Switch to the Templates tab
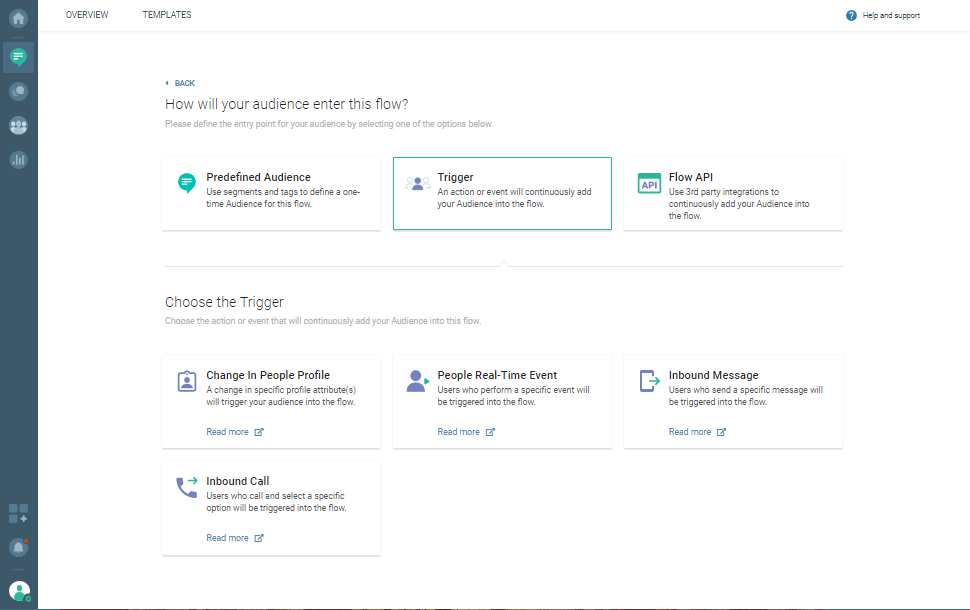Screen dimensions: 970x610 click(x=167, y=15)
